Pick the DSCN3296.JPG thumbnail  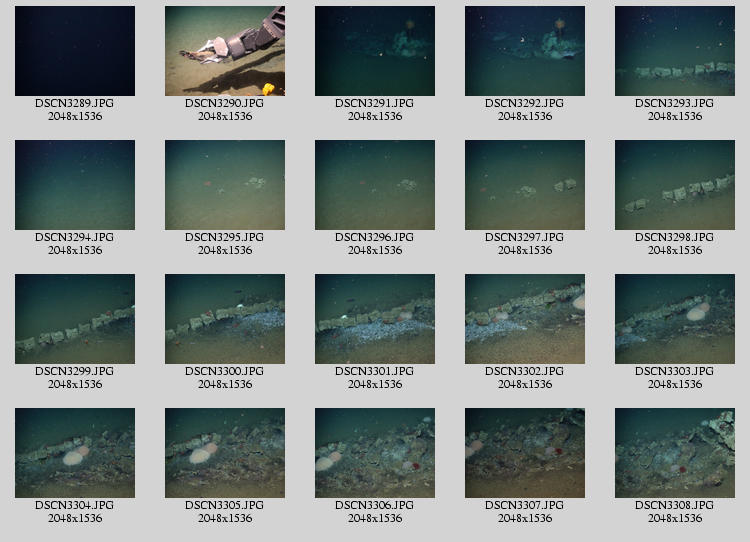(375, 185)
